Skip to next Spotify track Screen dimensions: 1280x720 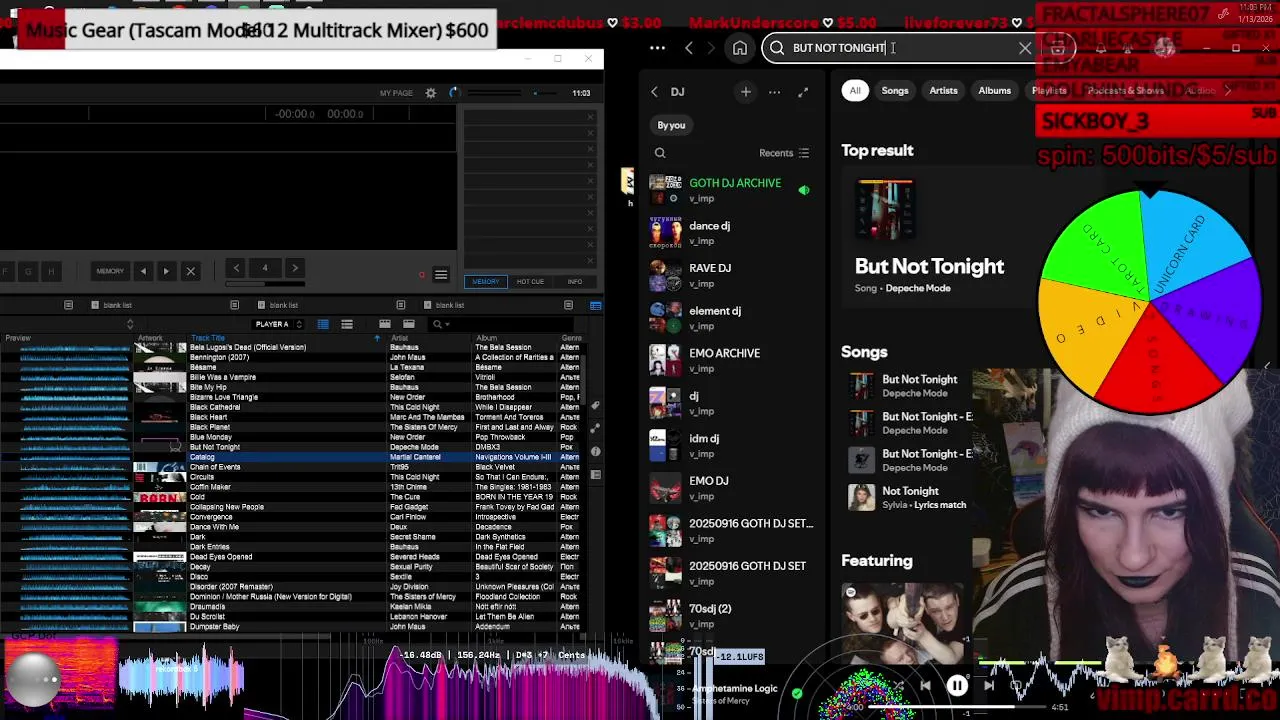[988, 686]
